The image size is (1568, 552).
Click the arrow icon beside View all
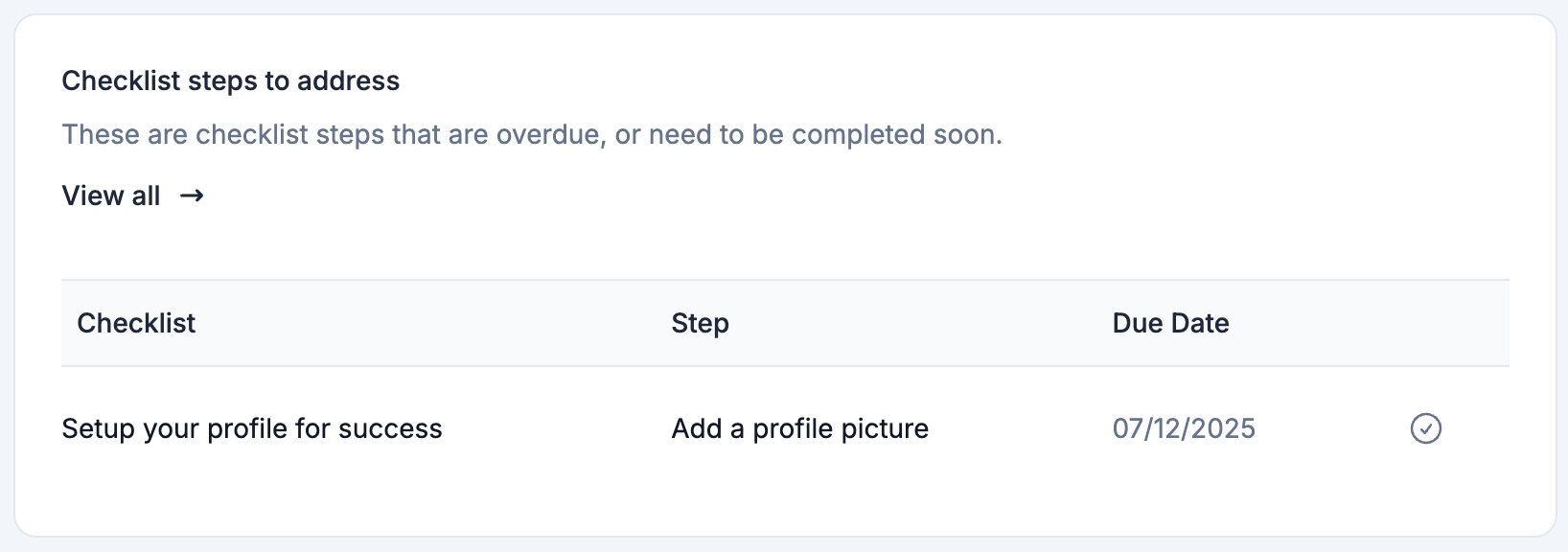[192, 195]
